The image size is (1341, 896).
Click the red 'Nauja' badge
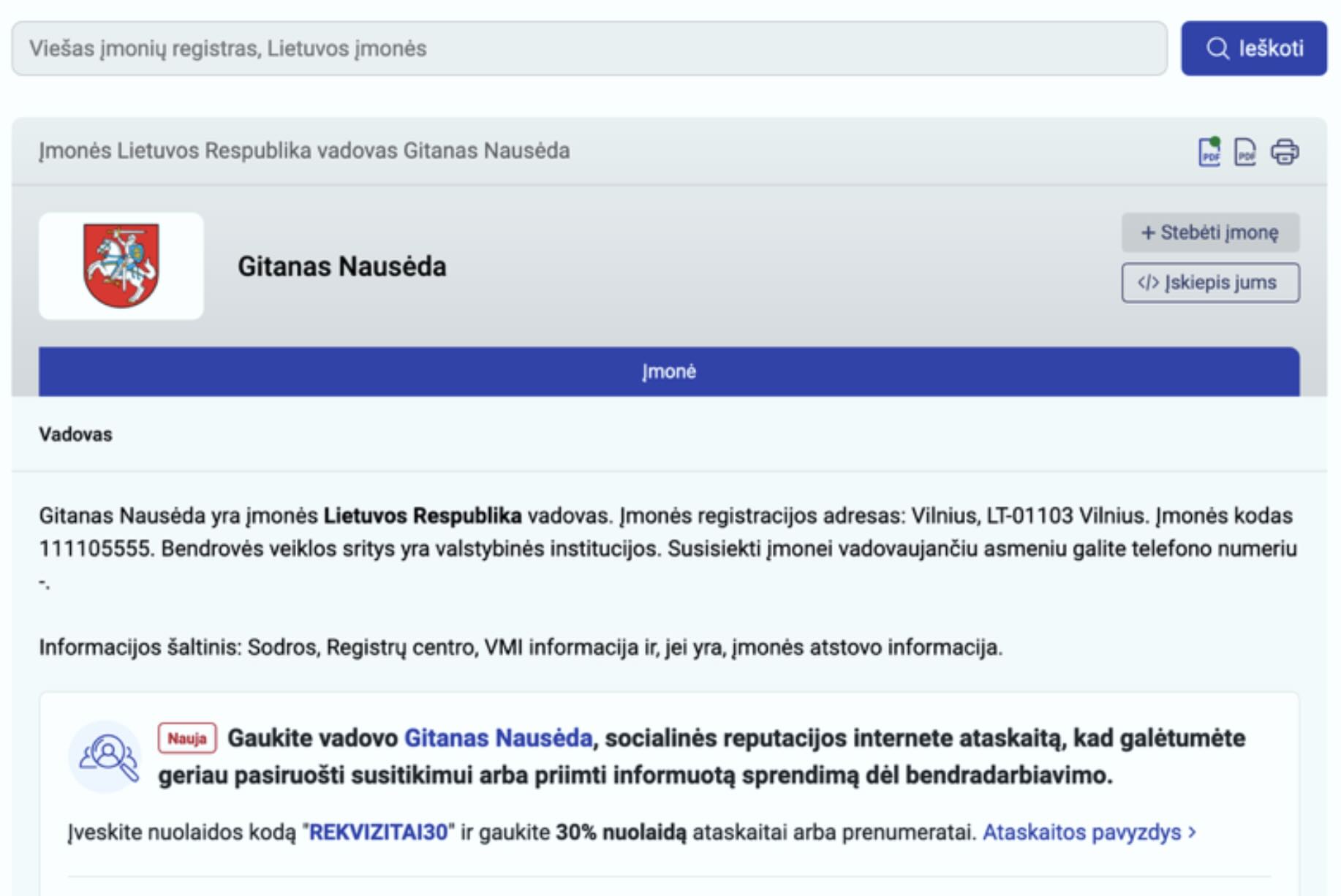(186, 738)
